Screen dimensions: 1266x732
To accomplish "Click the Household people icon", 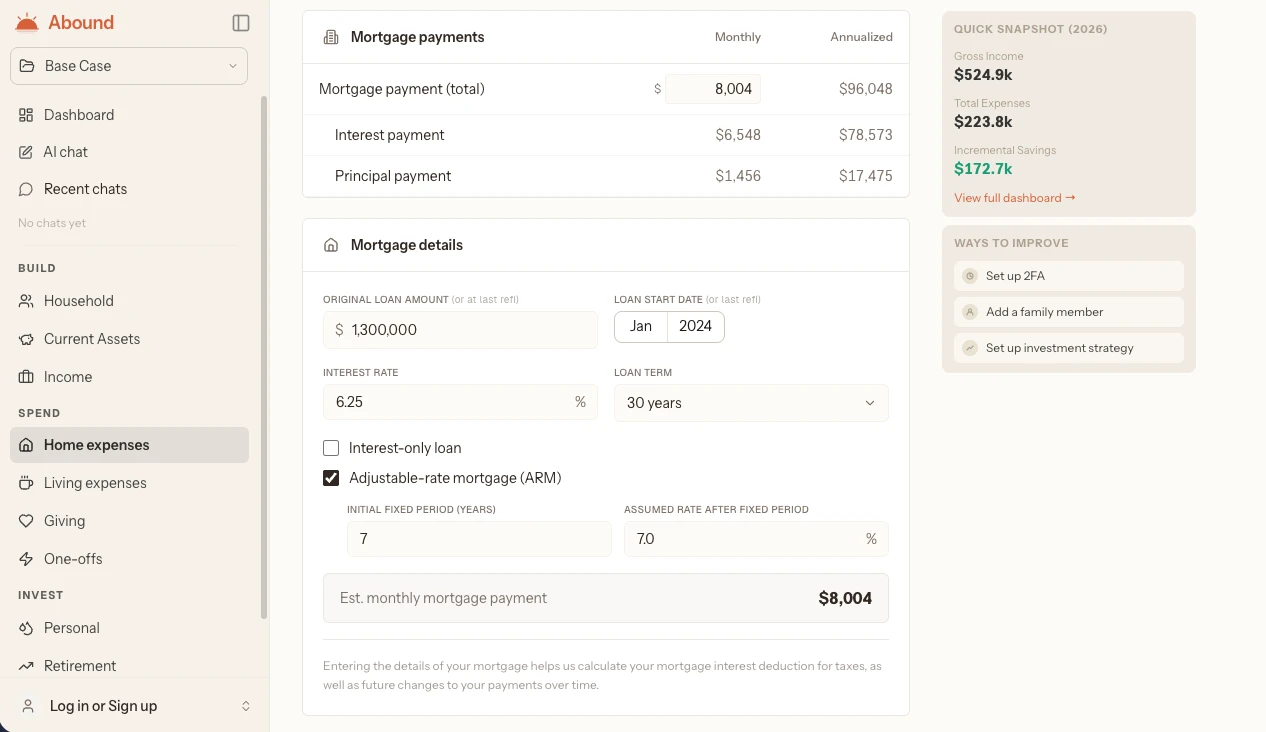I will (26, 301).
